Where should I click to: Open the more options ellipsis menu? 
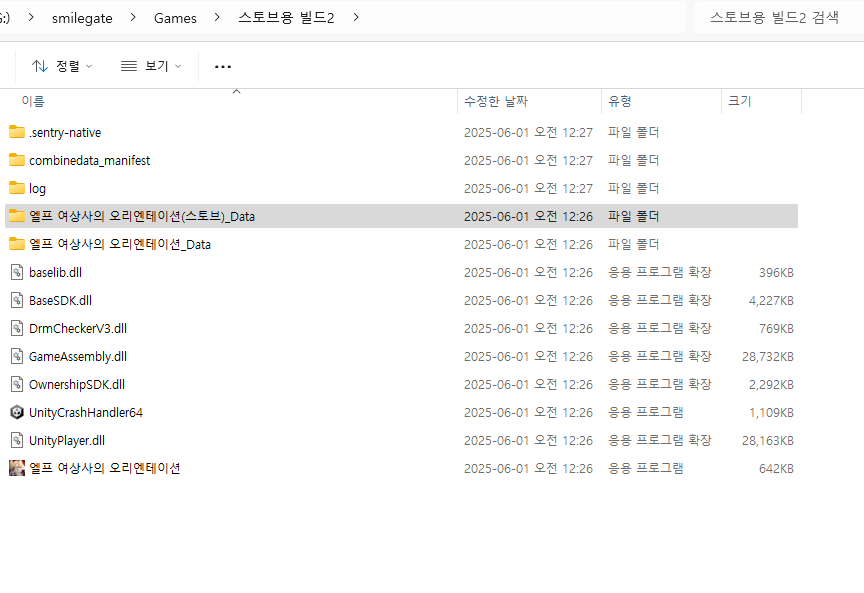[x=223, y=67]
